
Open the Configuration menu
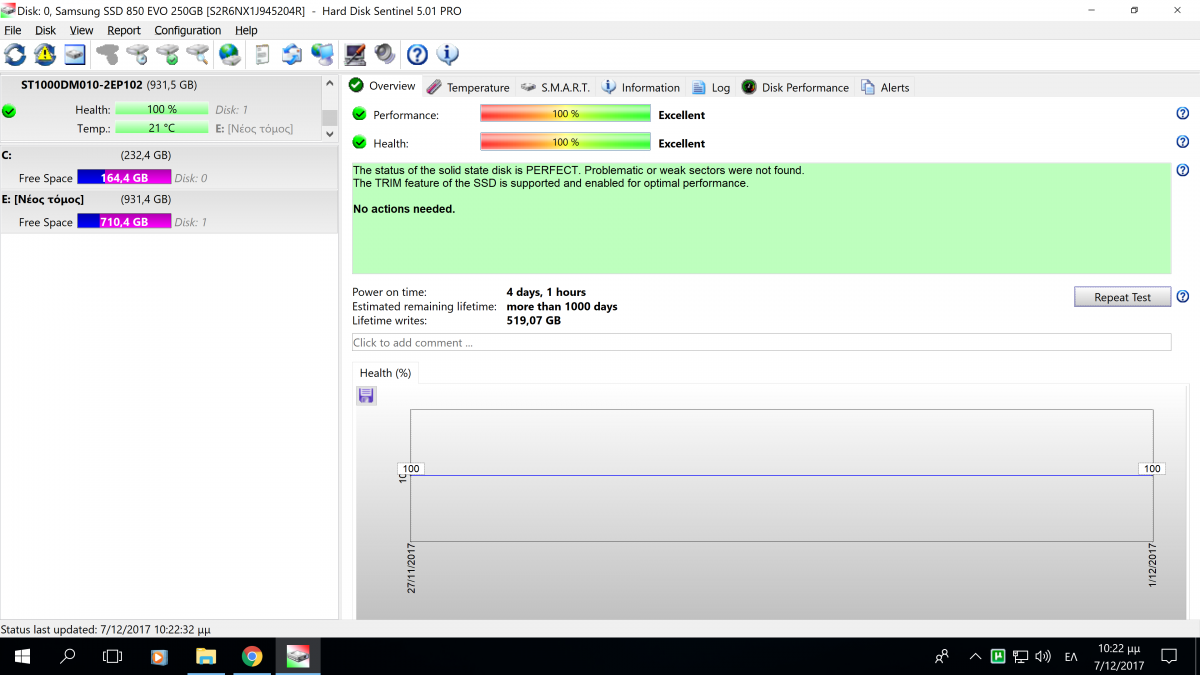pos(187,30)
